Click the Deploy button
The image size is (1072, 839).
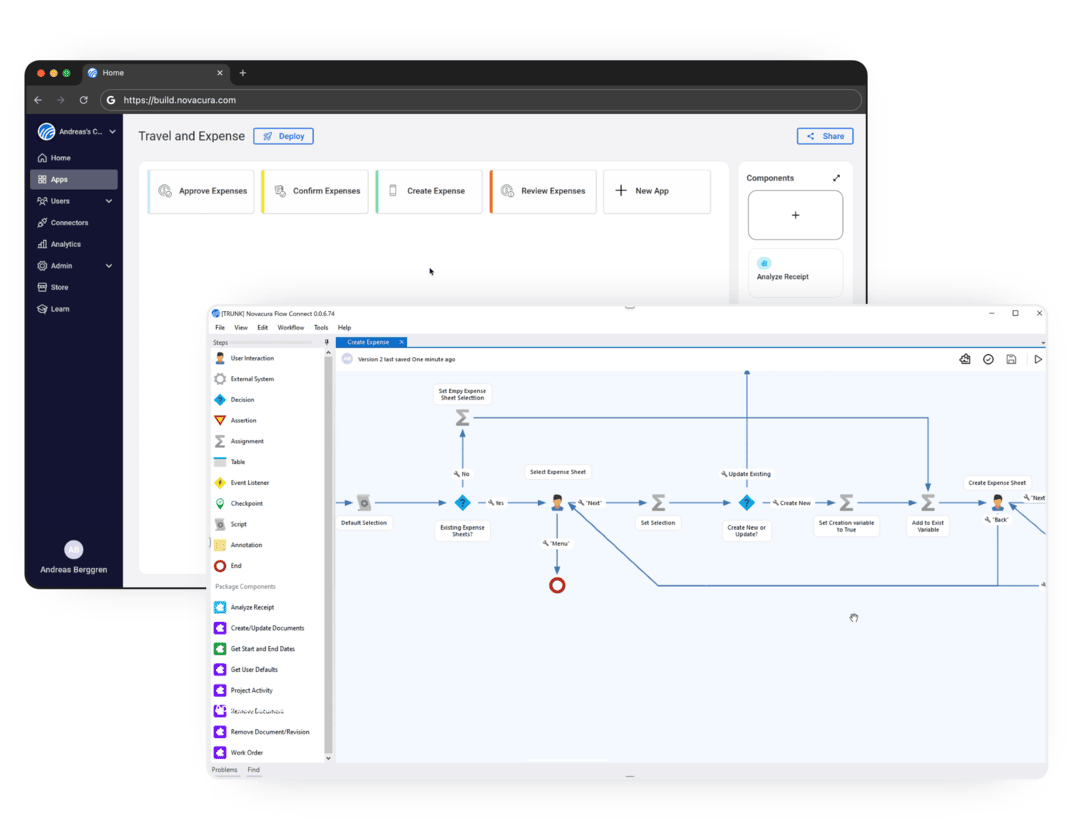[x=283, y=136]
